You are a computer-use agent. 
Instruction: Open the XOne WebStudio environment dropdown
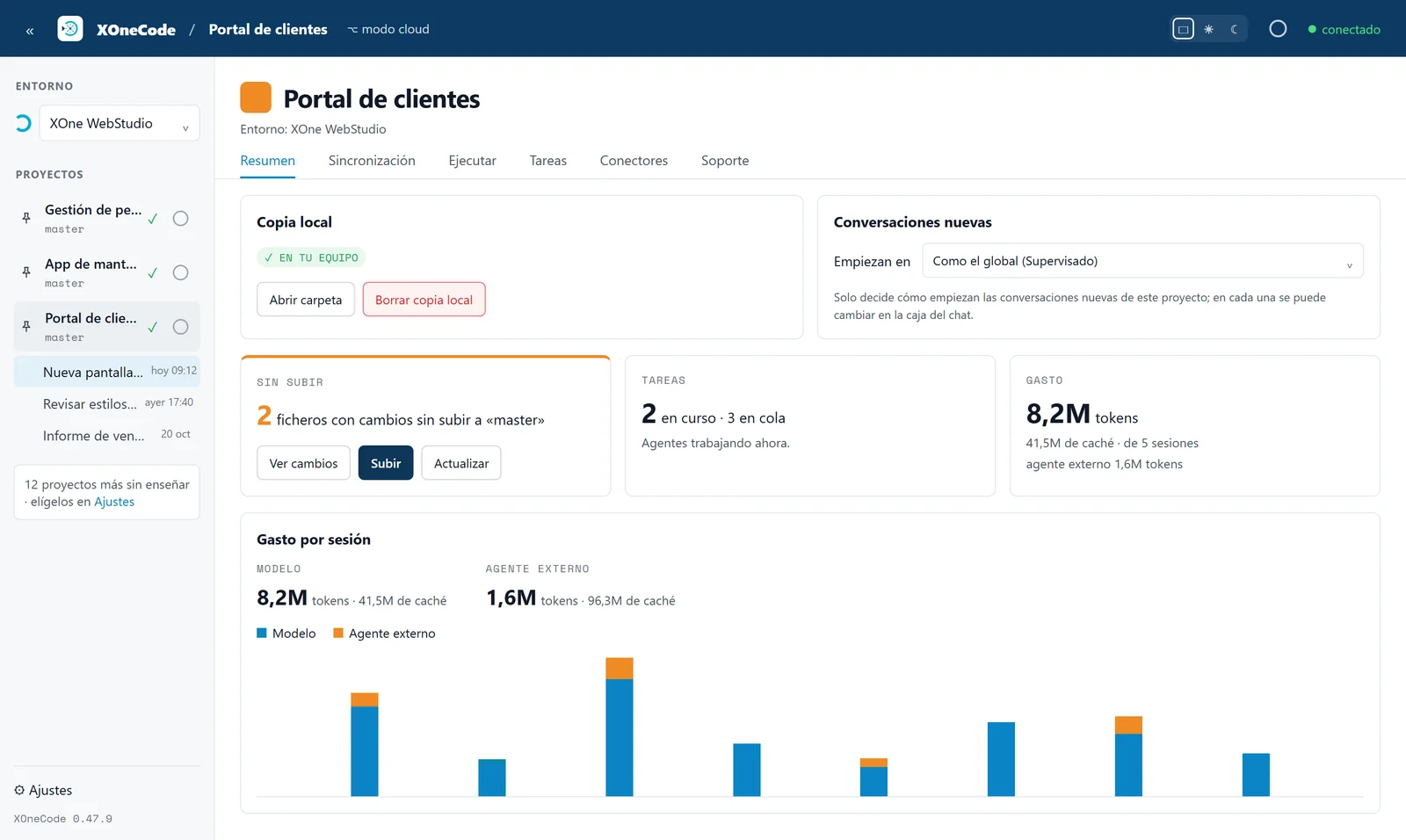(120, 123)
